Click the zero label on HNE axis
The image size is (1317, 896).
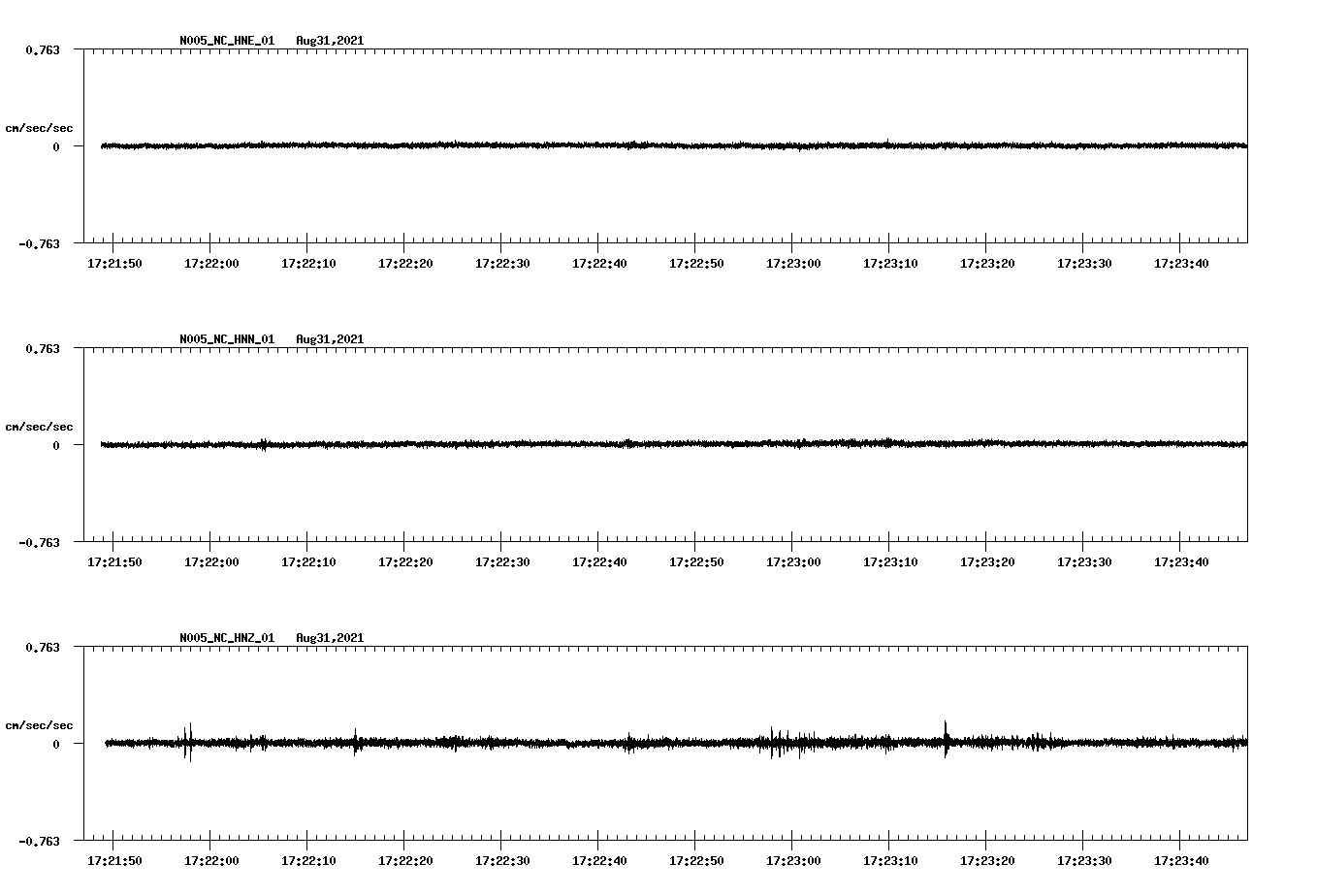pyautogui.click(x=56, y=146)
